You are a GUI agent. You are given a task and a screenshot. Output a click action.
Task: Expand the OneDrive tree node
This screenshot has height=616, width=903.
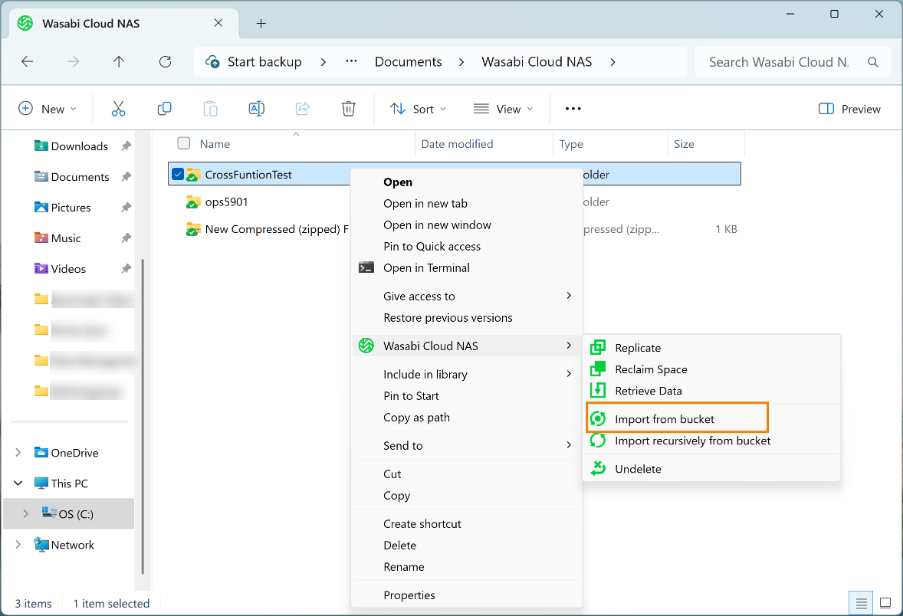coord(18,453)
